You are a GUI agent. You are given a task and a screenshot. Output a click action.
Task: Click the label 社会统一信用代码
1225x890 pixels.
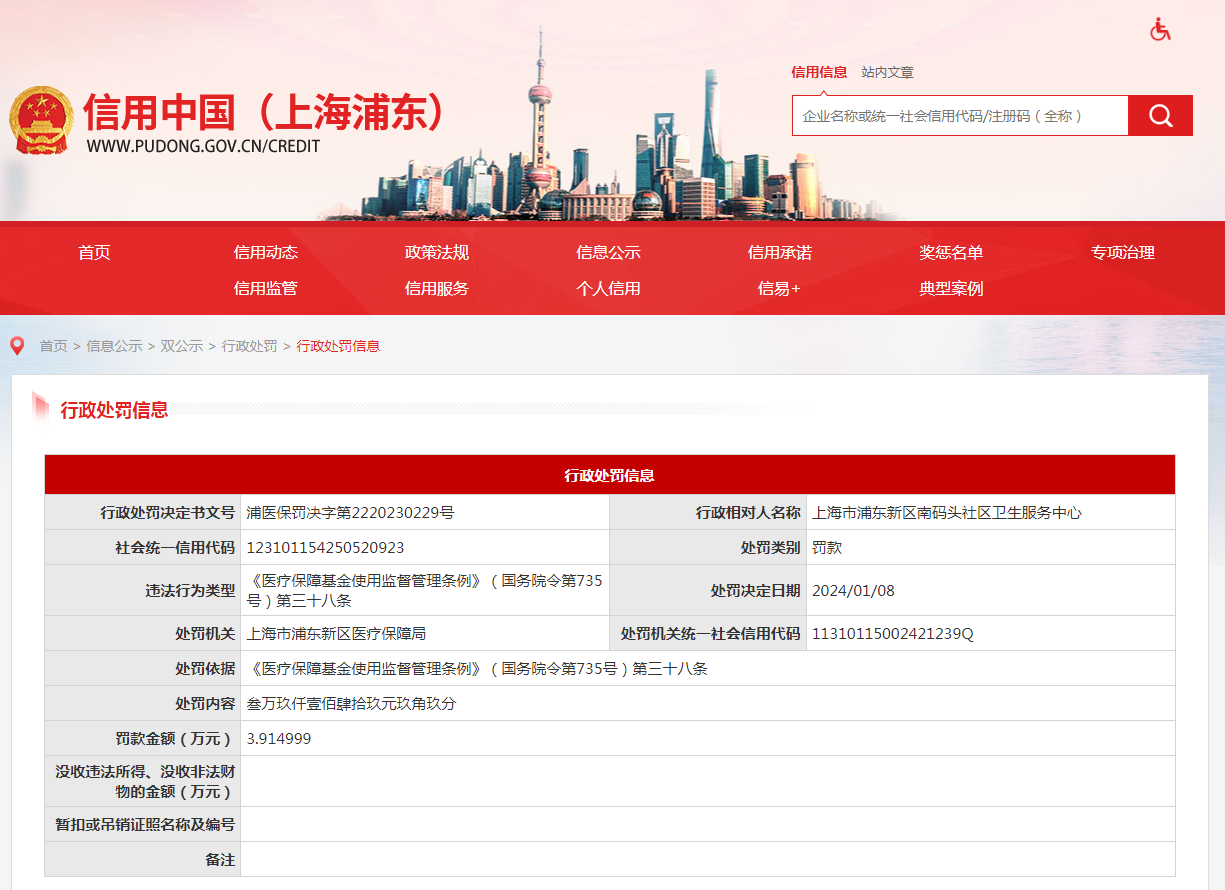175,548
